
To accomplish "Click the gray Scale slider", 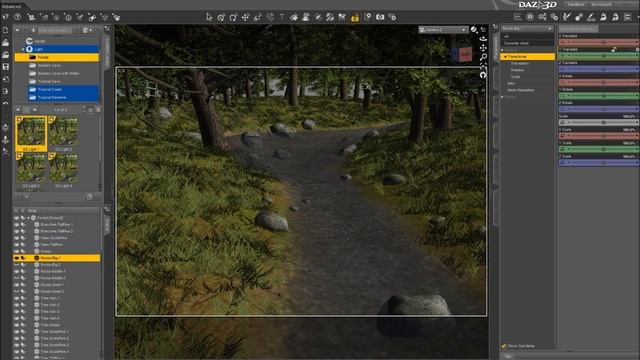I will 598,122.
